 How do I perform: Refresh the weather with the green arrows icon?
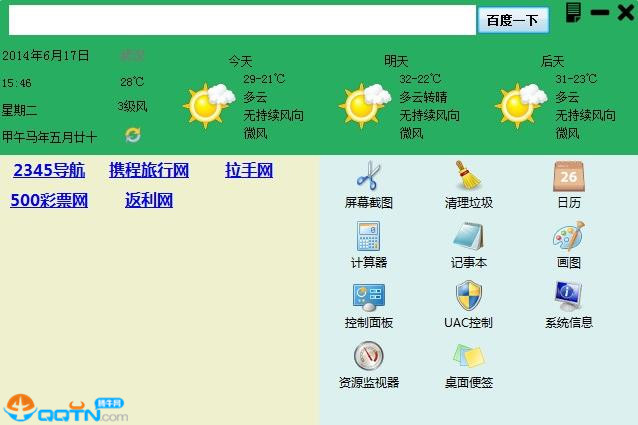133,135
